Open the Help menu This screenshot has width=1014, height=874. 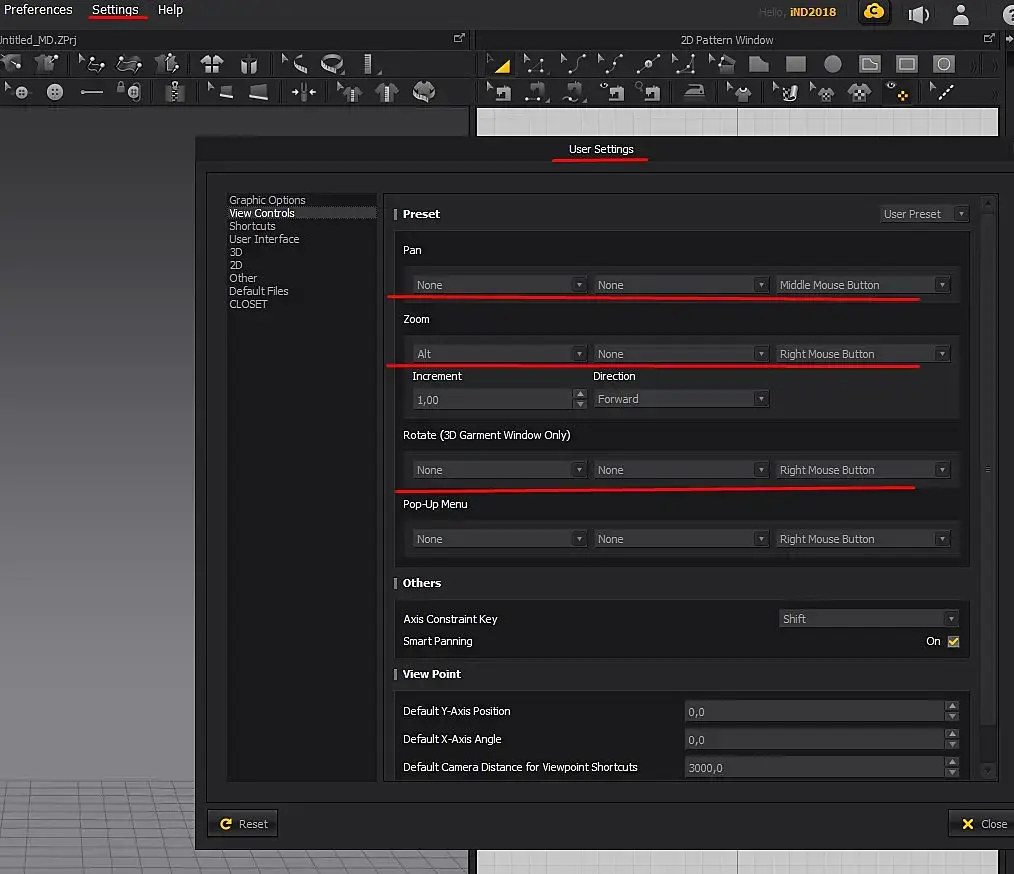pos(170,10)
